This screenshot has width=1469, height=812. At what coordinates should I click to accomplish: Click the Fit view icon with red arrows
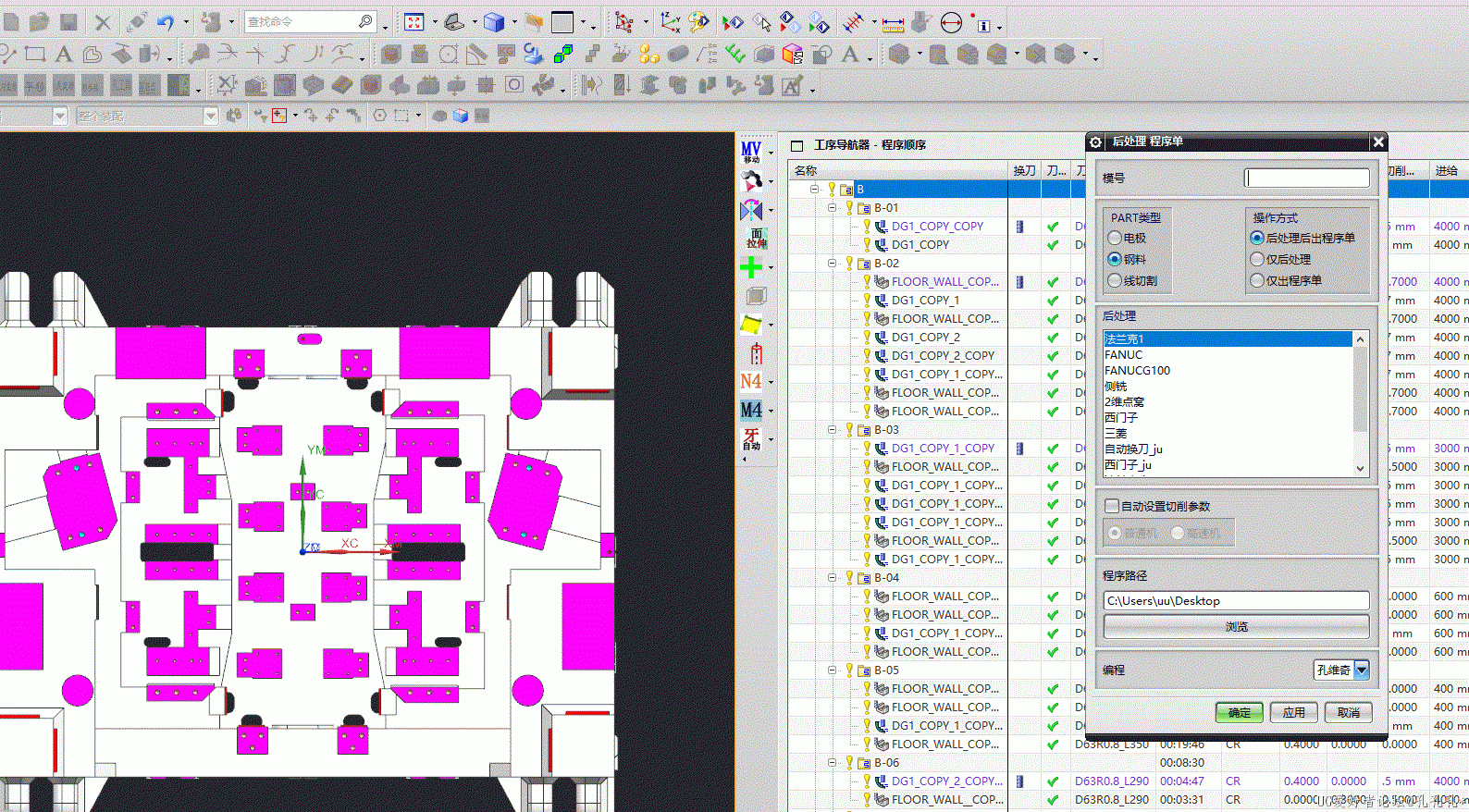(414, 22)
